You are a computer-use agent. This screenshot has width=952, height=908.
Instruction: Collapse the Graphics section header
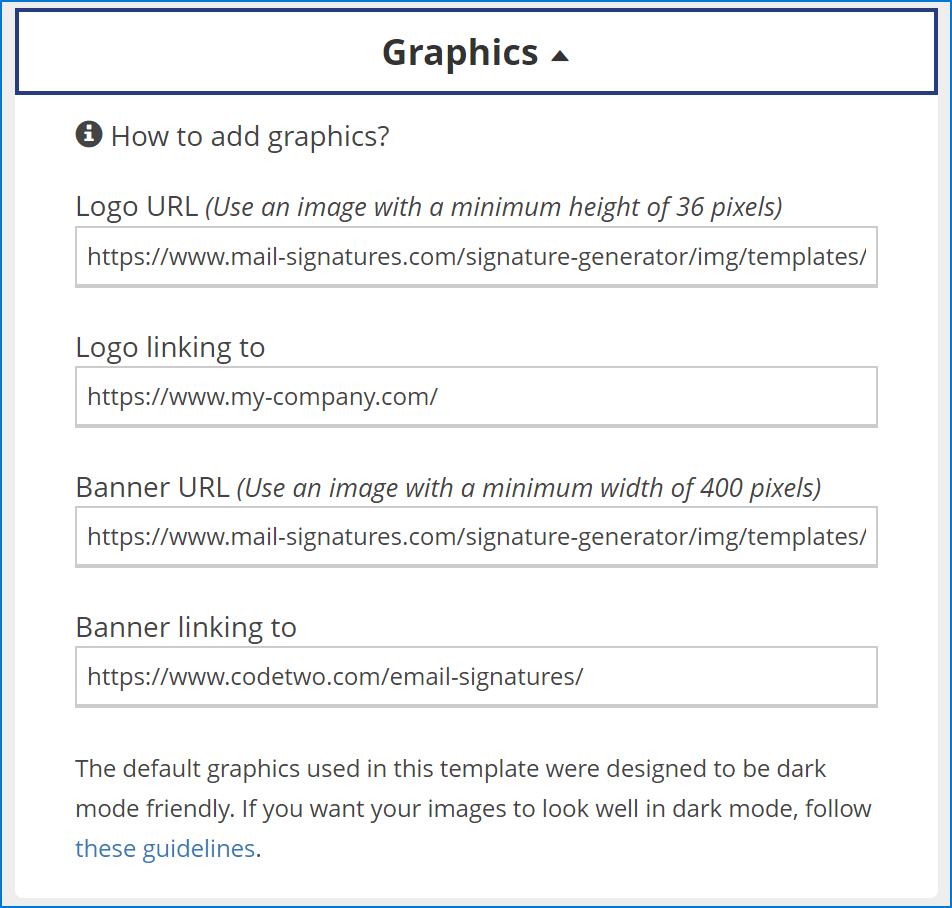click(476, 52)
